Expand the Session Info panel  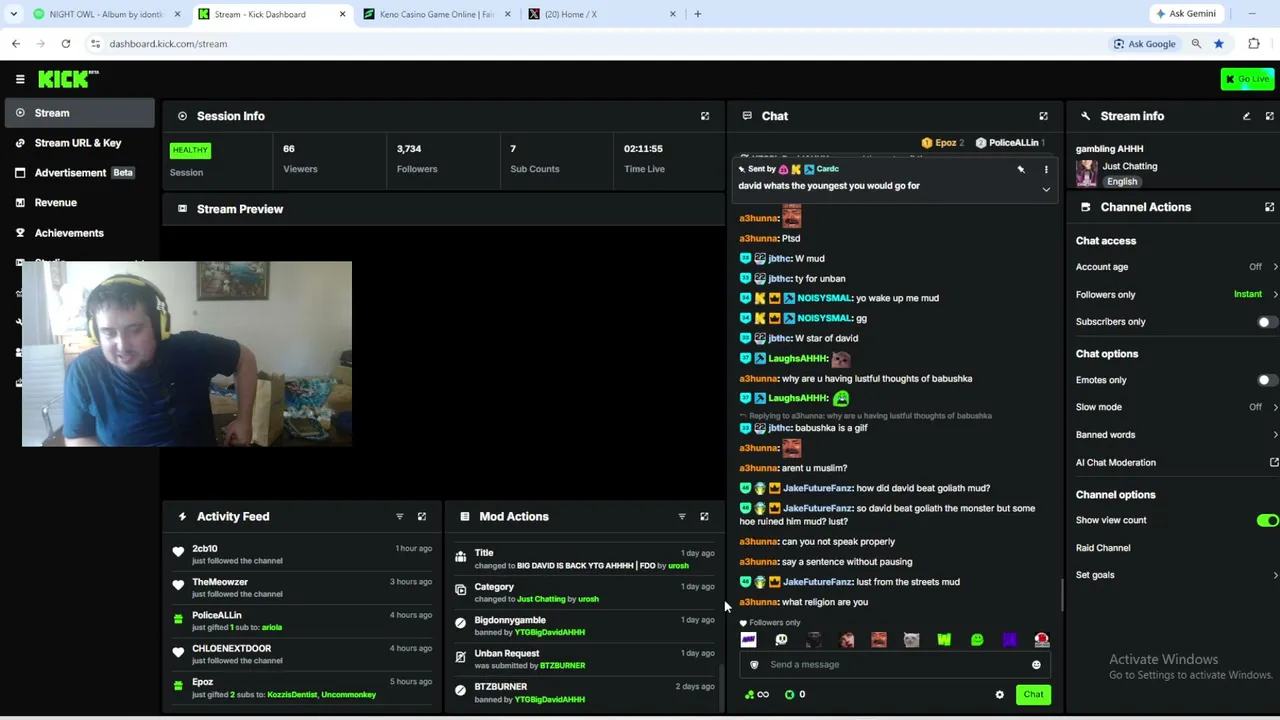705,116
